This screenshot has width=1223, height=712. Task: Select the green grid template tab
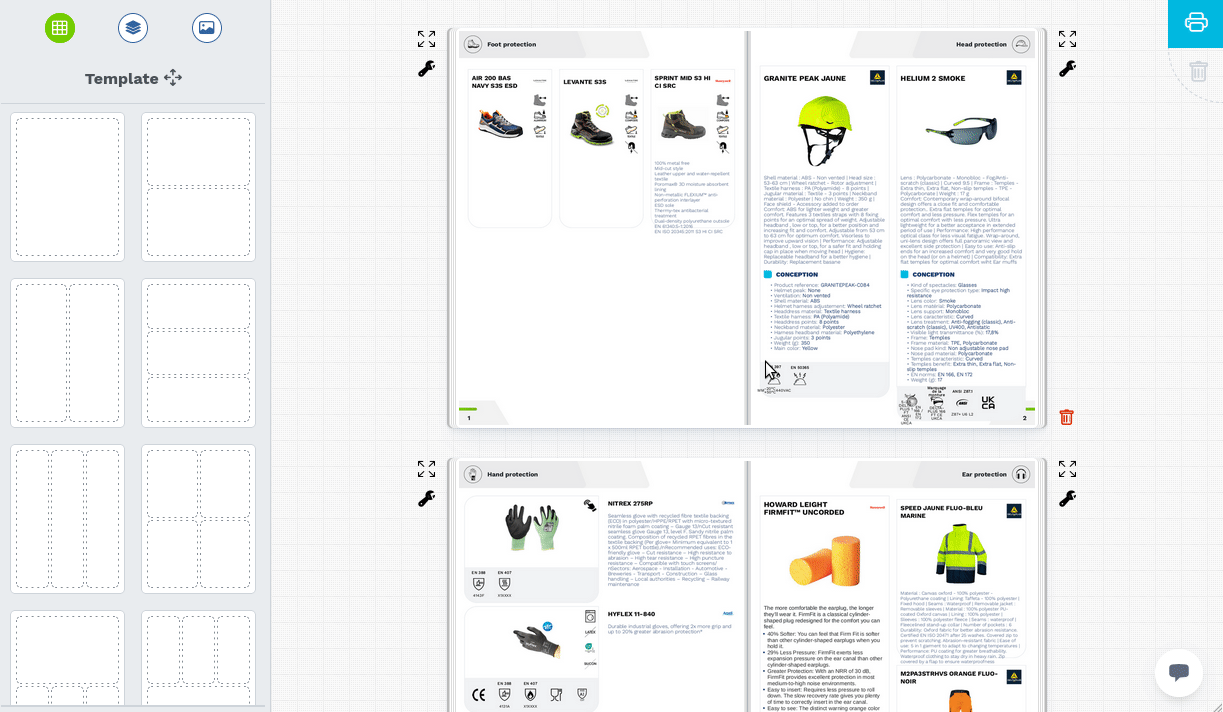coord(60,28)
